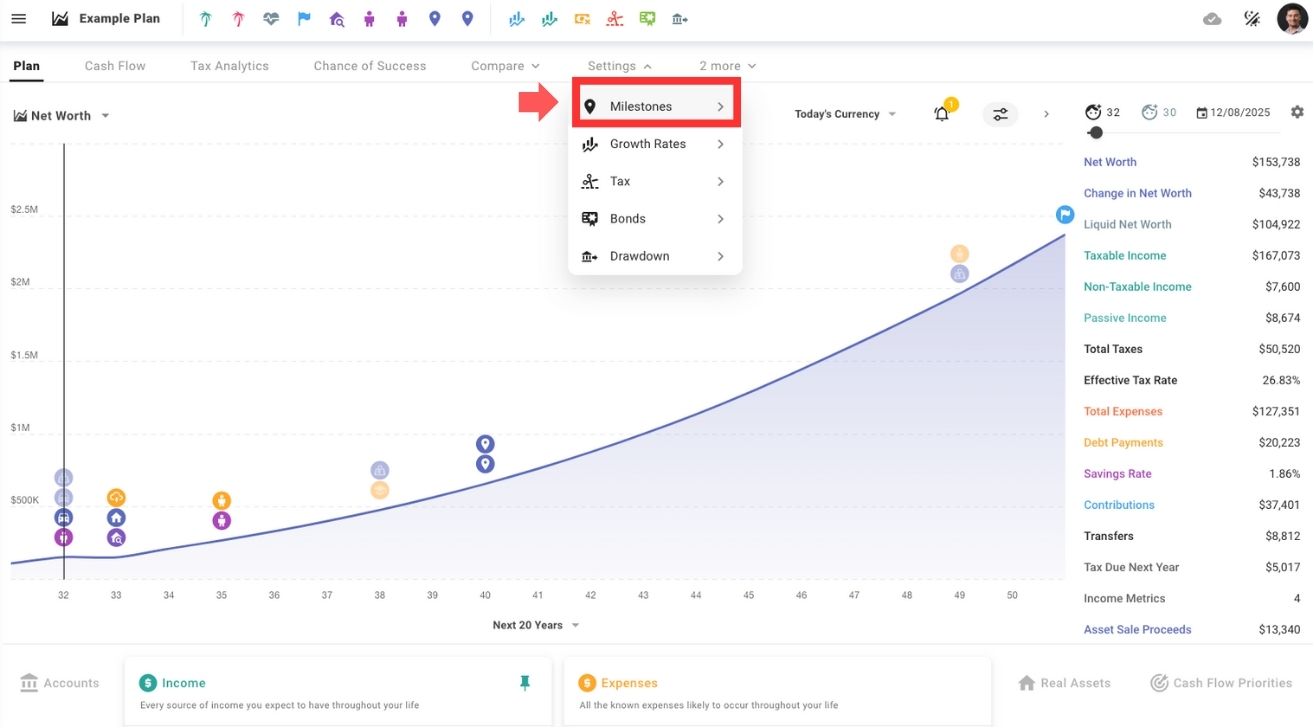Click the age timeline slider handle
Viewport: 1314px width, 728px height.
pyautogui.click(x=1096, y=133)
